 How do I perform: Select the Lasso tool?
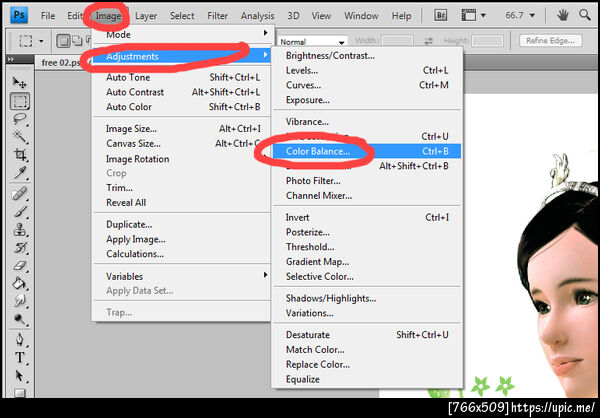pyautogui.click(x=19, y=119)
